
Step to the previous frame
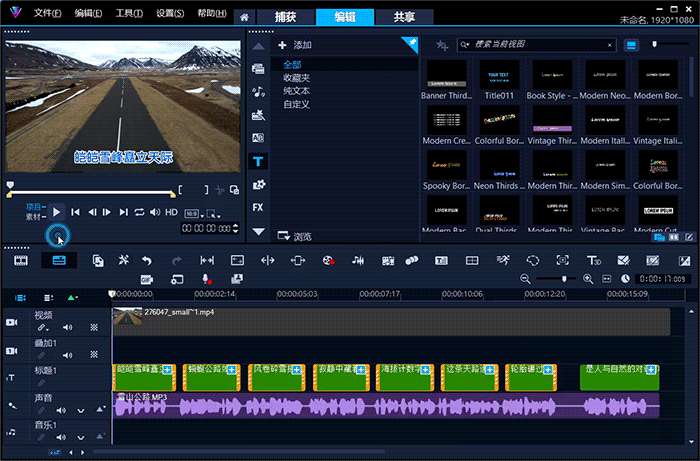[x=92, y=212]
